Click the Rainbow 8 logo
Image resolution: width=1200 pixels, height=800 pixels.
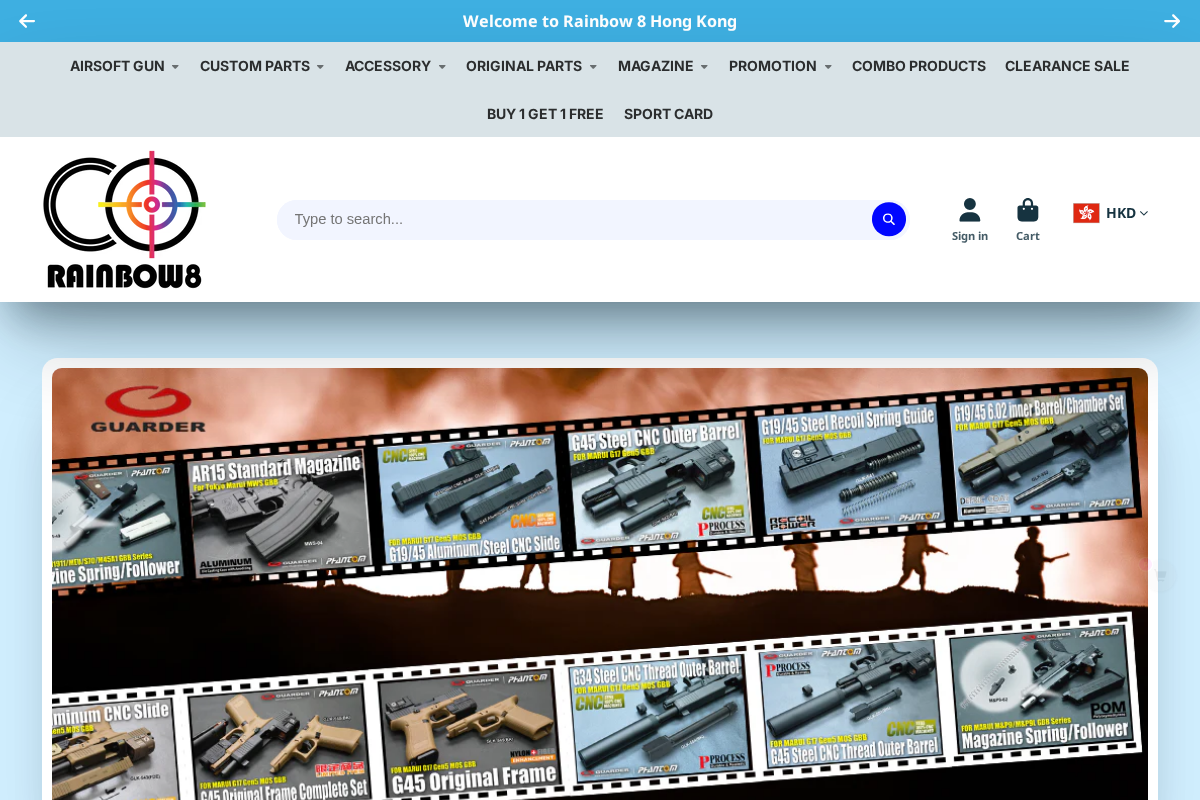tap(124, 218)
